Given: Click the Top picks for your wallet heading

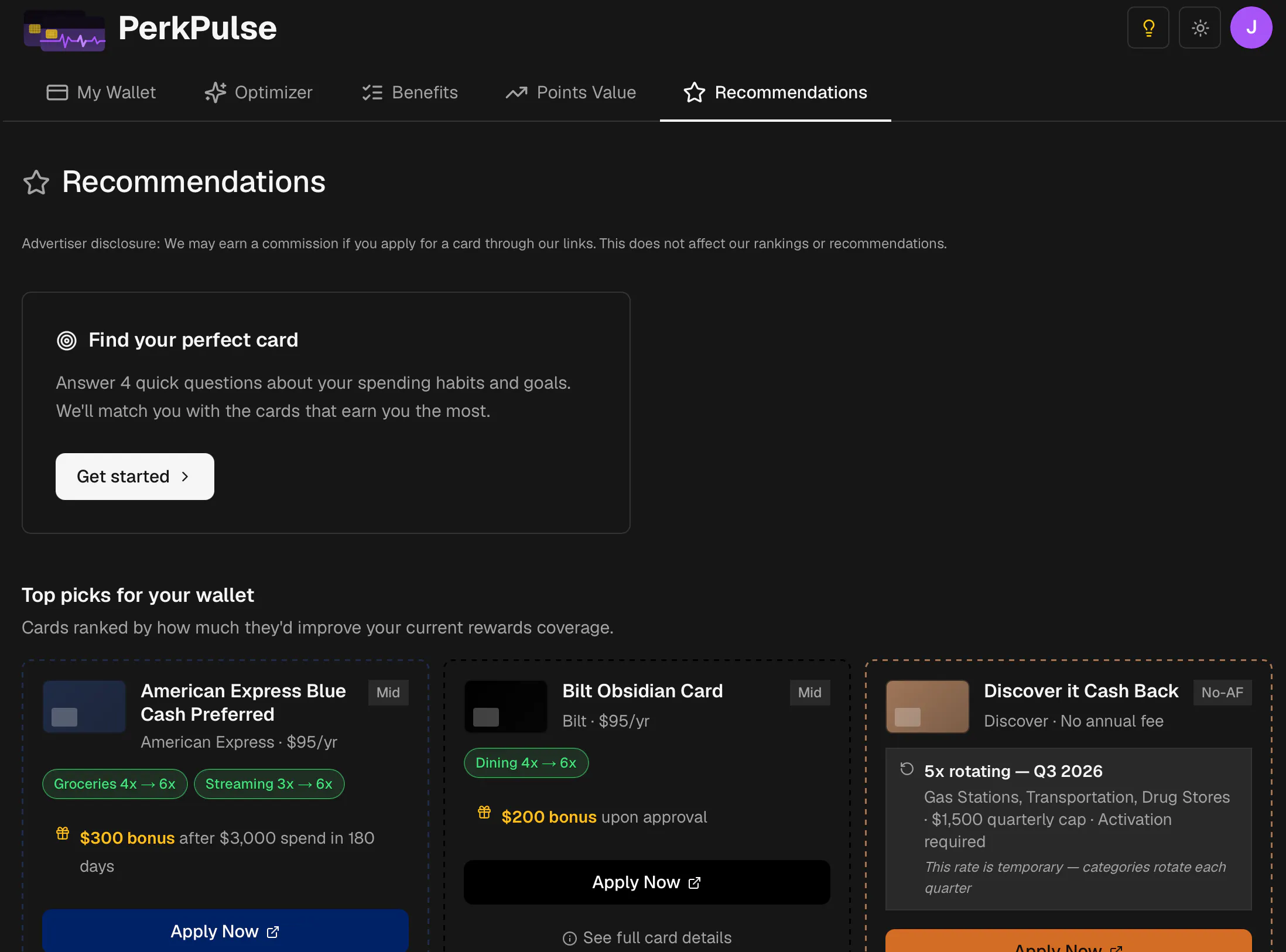Looking at the screenshot, I should [x=138, y=595].
